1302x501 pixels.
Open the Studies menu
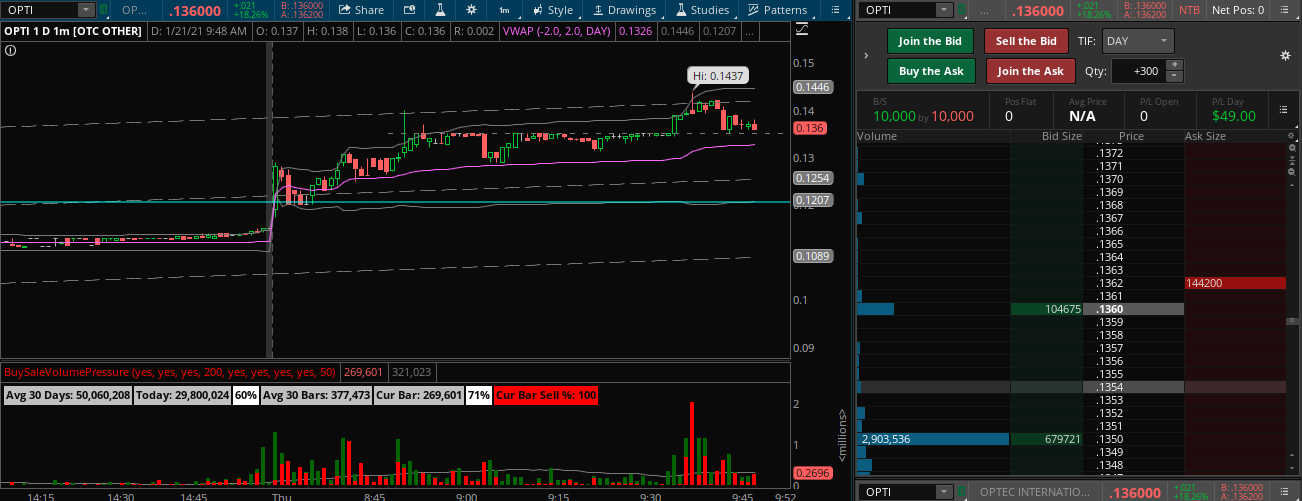(702, 10)
